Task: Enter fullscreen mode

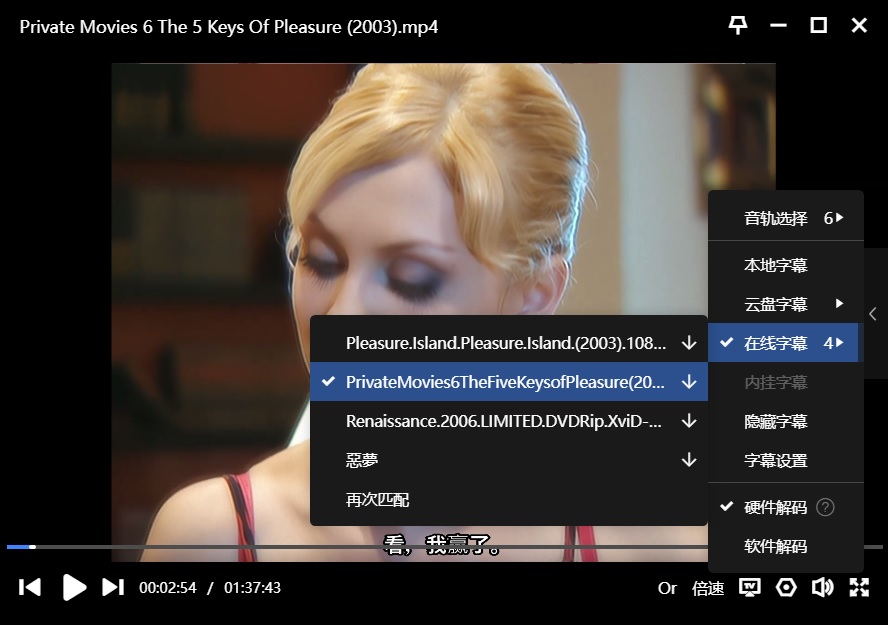Action: tap(859, 587)
